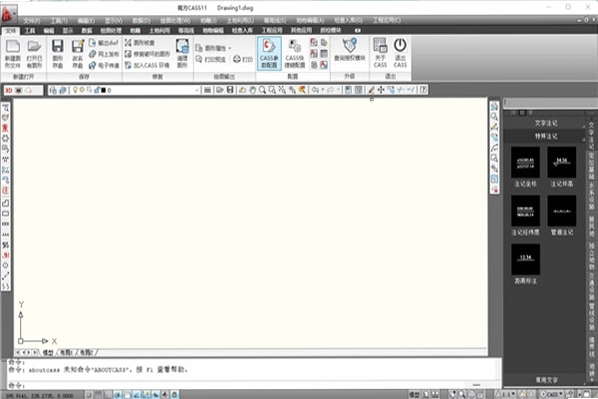The width and height of the screenshot is (598, 399).
Task: Switch to the 等高线 ribbon tab
Action: pyautogui.click(x=186, y=31)
